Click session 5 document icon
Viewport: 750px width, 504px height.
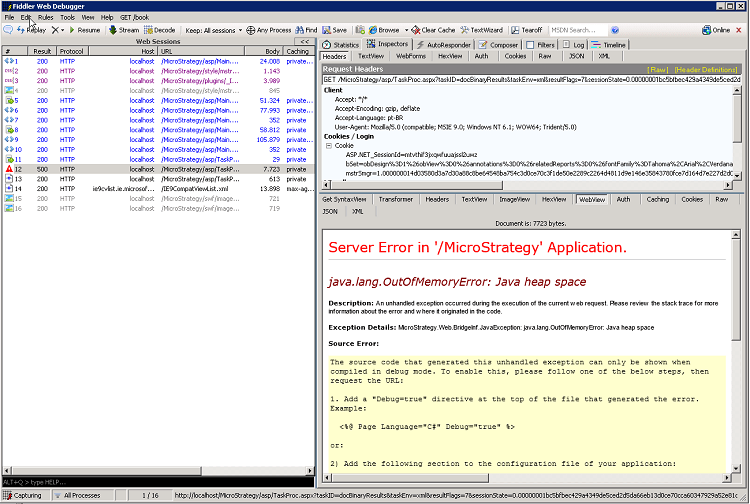9,100
